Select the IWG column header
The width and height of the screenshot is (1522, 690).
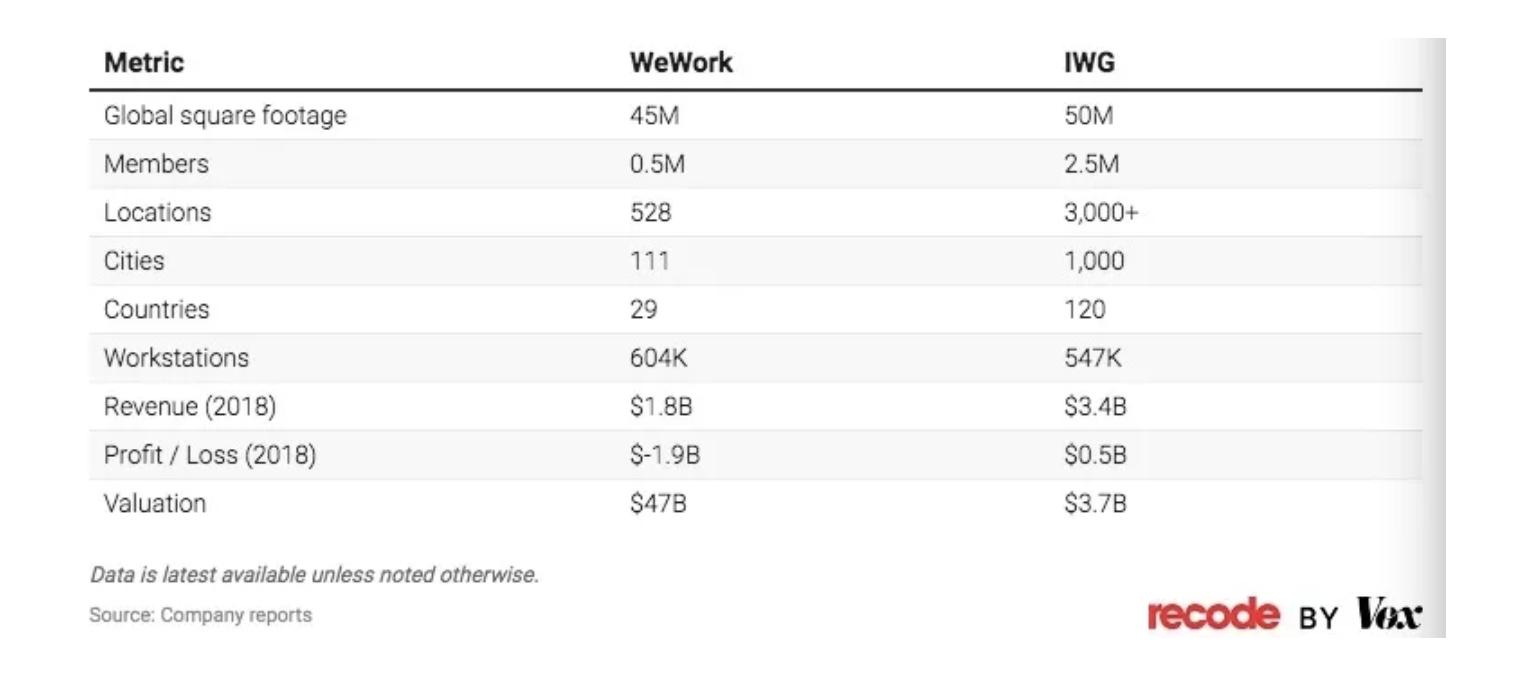1089,62
